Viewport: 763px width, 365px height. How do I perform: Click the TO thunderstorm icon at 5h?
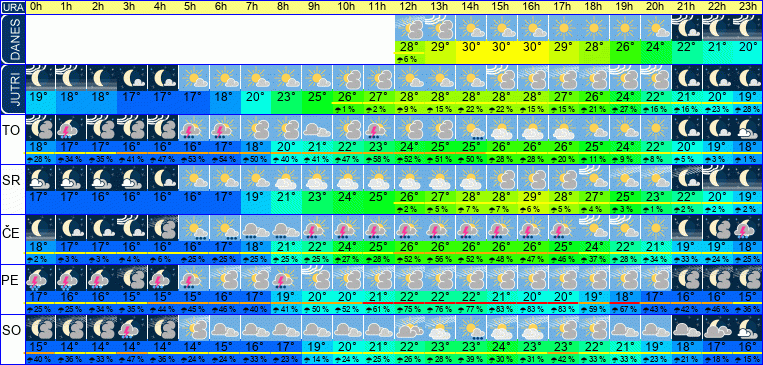click(194, 128)
